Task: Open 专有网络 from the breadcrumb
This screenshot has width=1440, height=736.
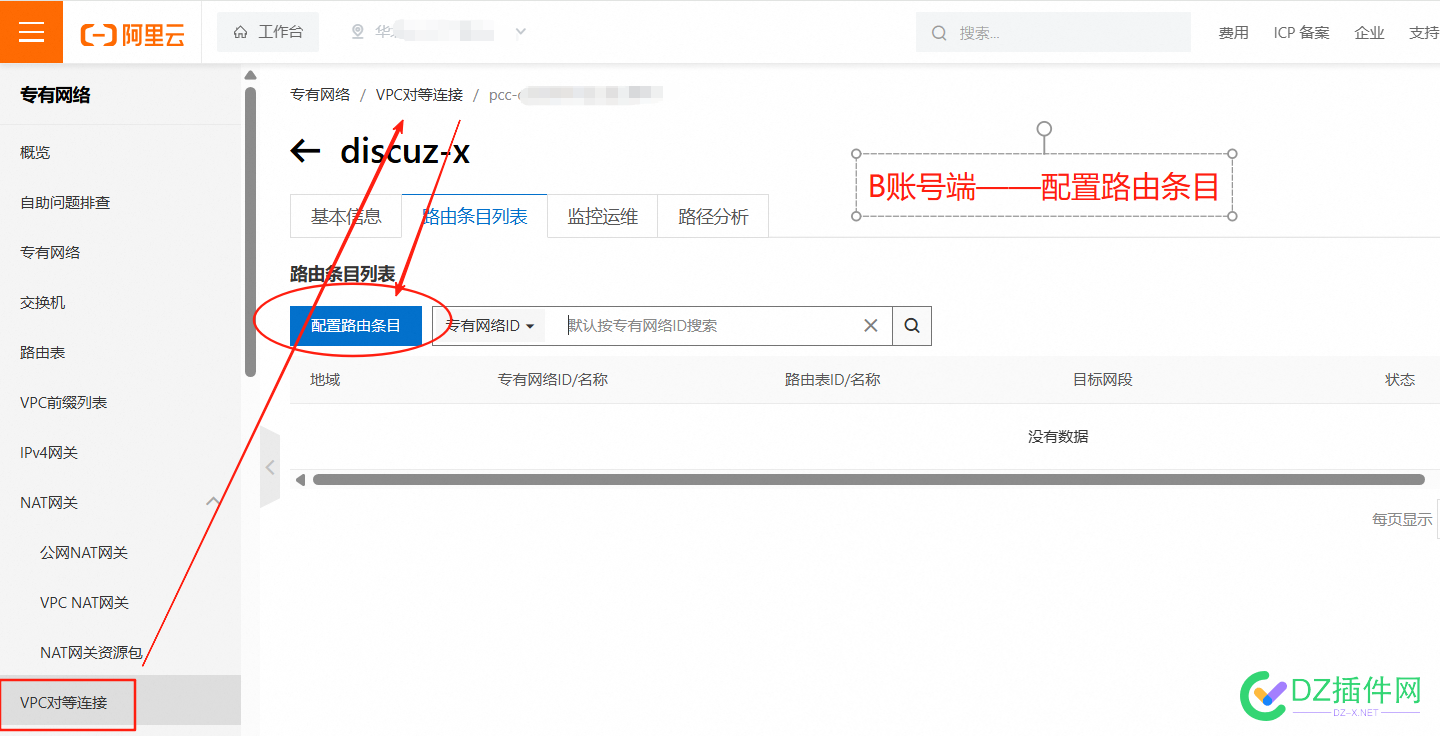Action: (x=319, y=94)
